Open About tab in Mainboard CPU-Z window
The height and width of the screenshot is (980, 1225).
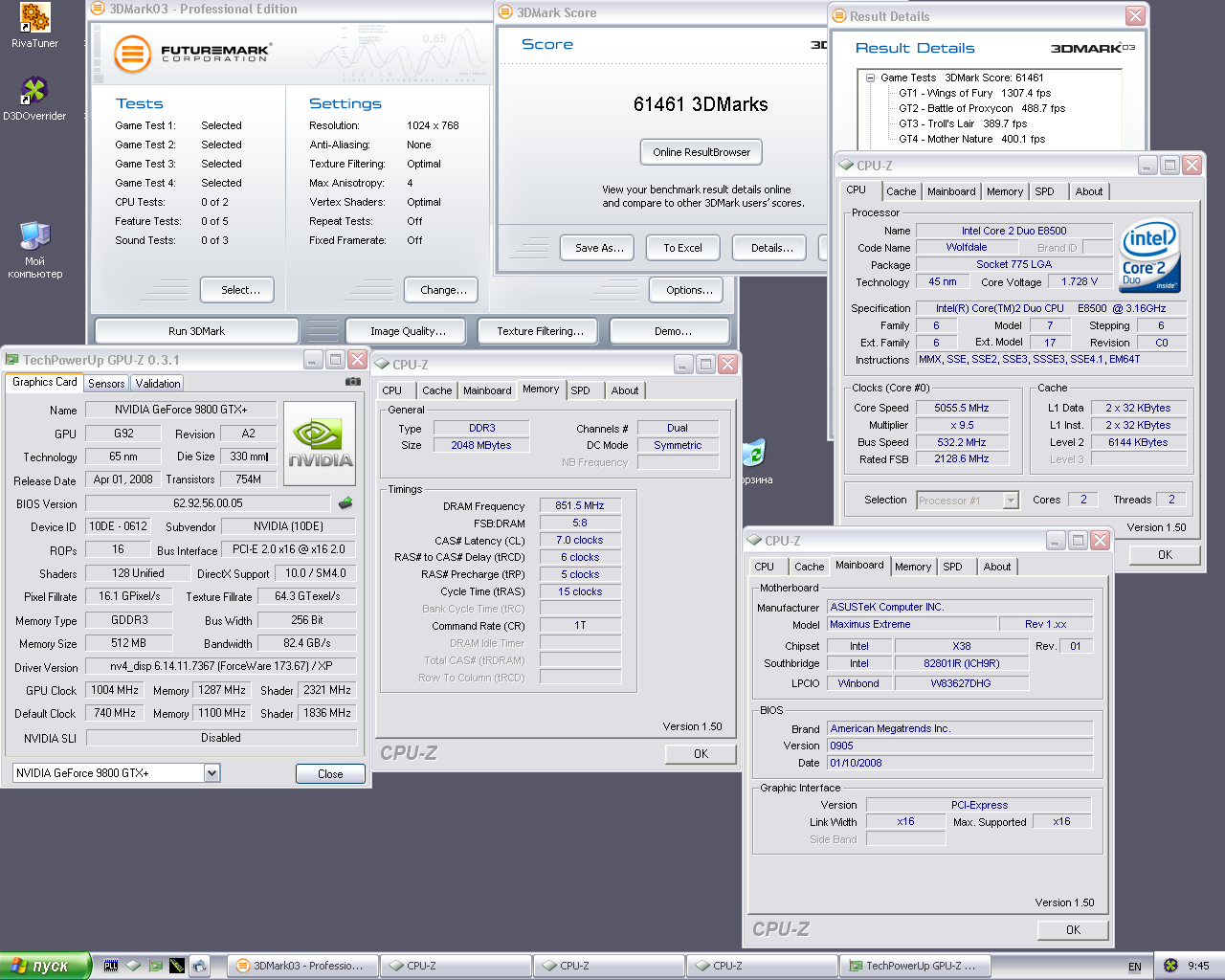pos(997,567)
